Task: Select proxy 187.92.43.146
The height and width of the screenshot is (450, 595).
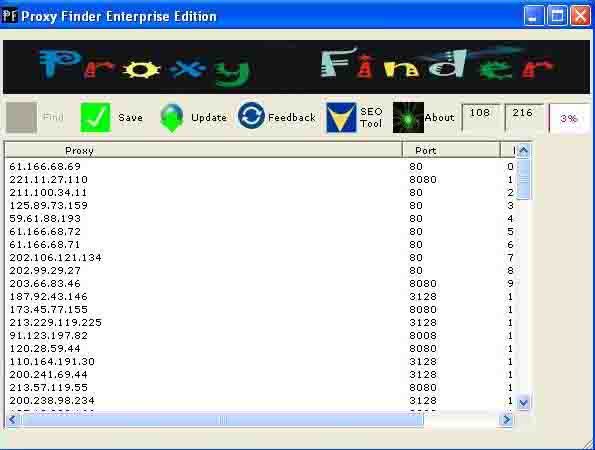Action: 48,296
